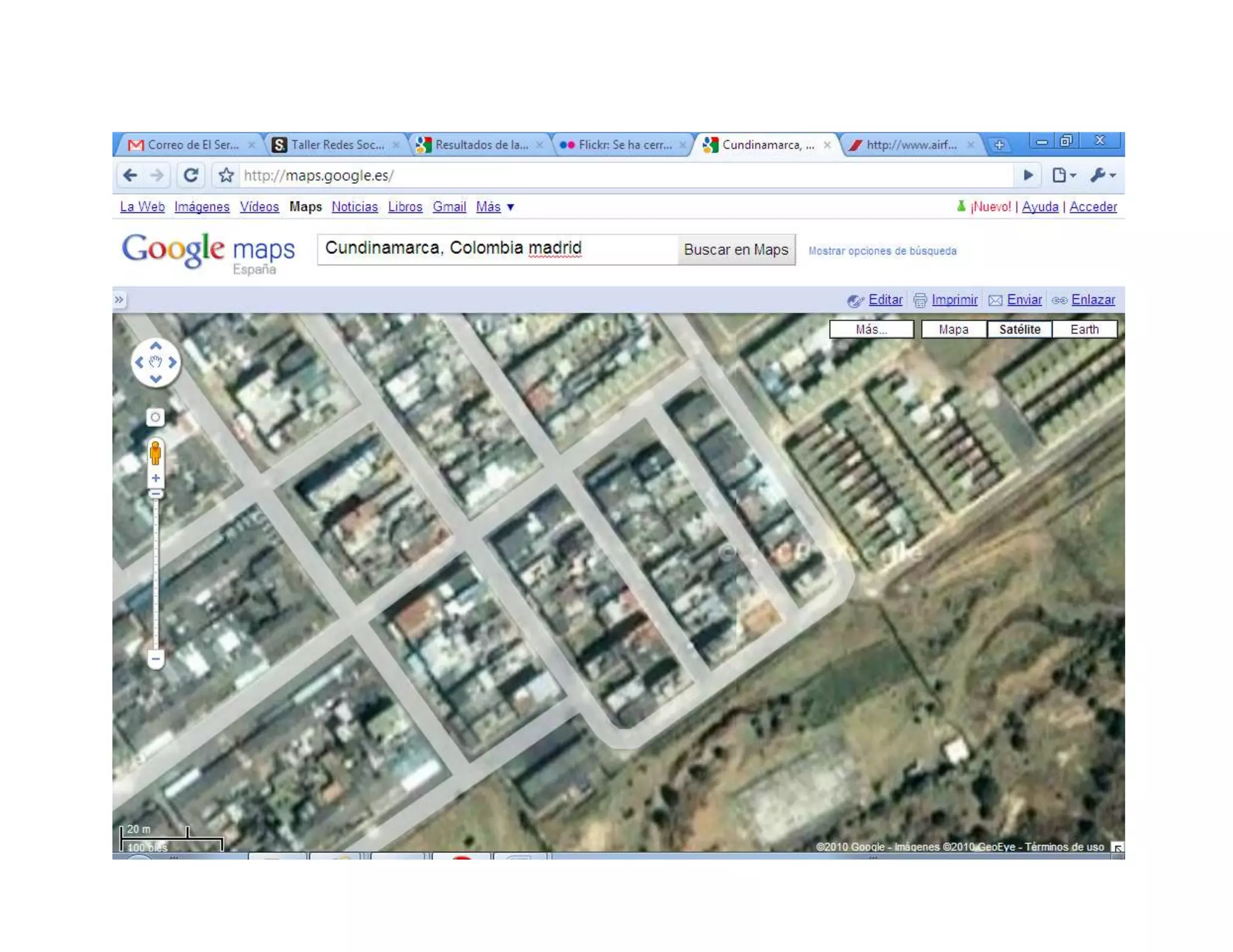Expand the collapsed left side panel

tap(119, 300)
